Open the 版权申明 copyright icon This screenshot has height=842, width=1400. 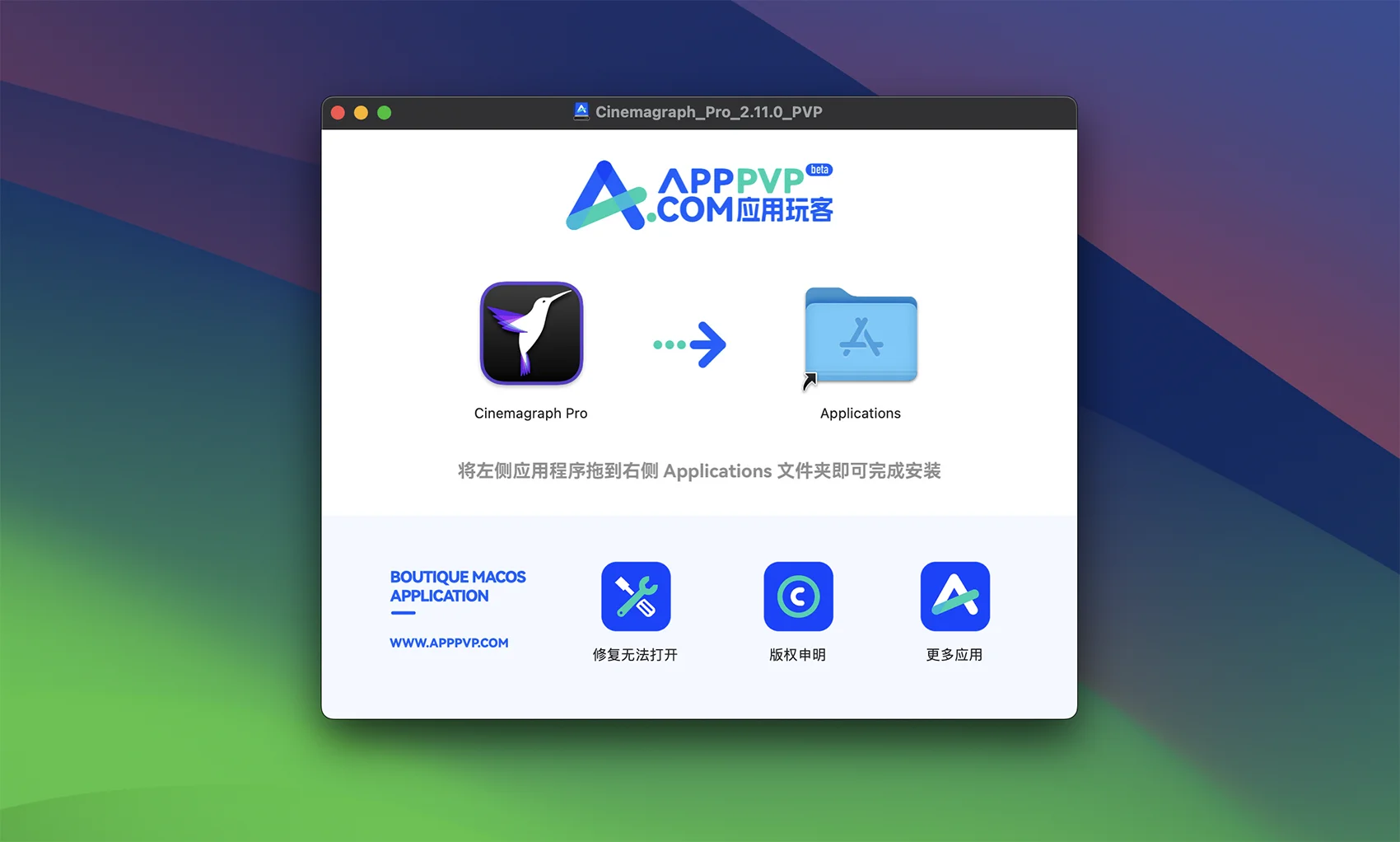798,596
